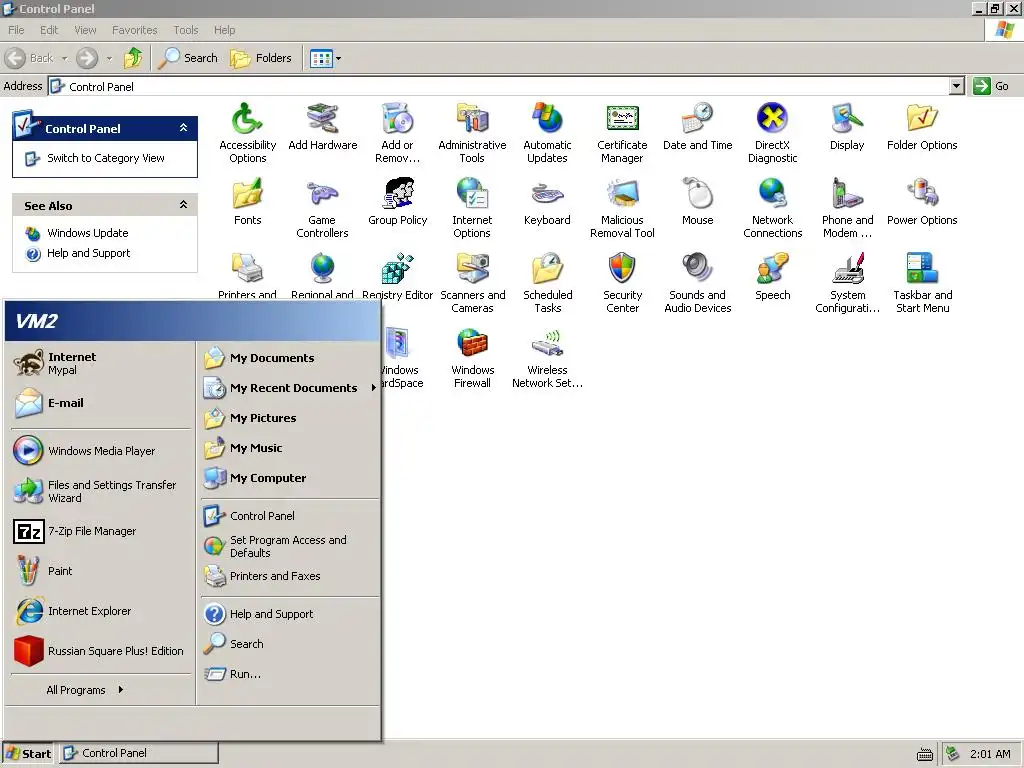Click the Search toolbar button
This screenshot has width=1024, height=768.
pyautogui.click(x=188, y=58)
